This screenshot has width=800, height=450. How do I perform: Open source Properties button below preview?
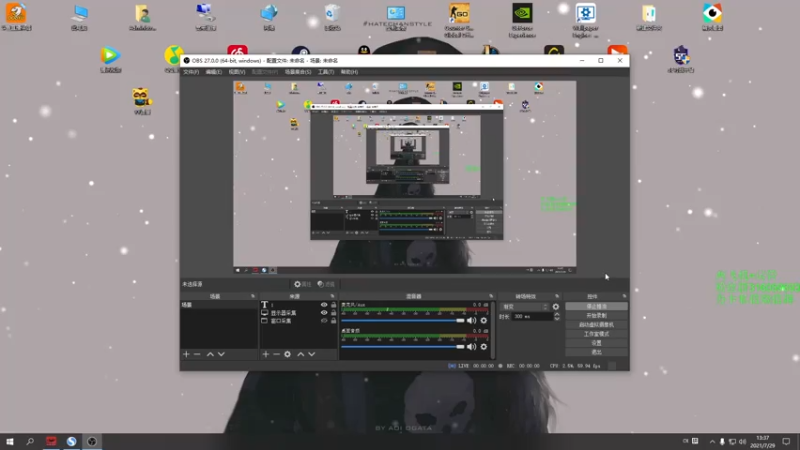[x=303, y=284]
